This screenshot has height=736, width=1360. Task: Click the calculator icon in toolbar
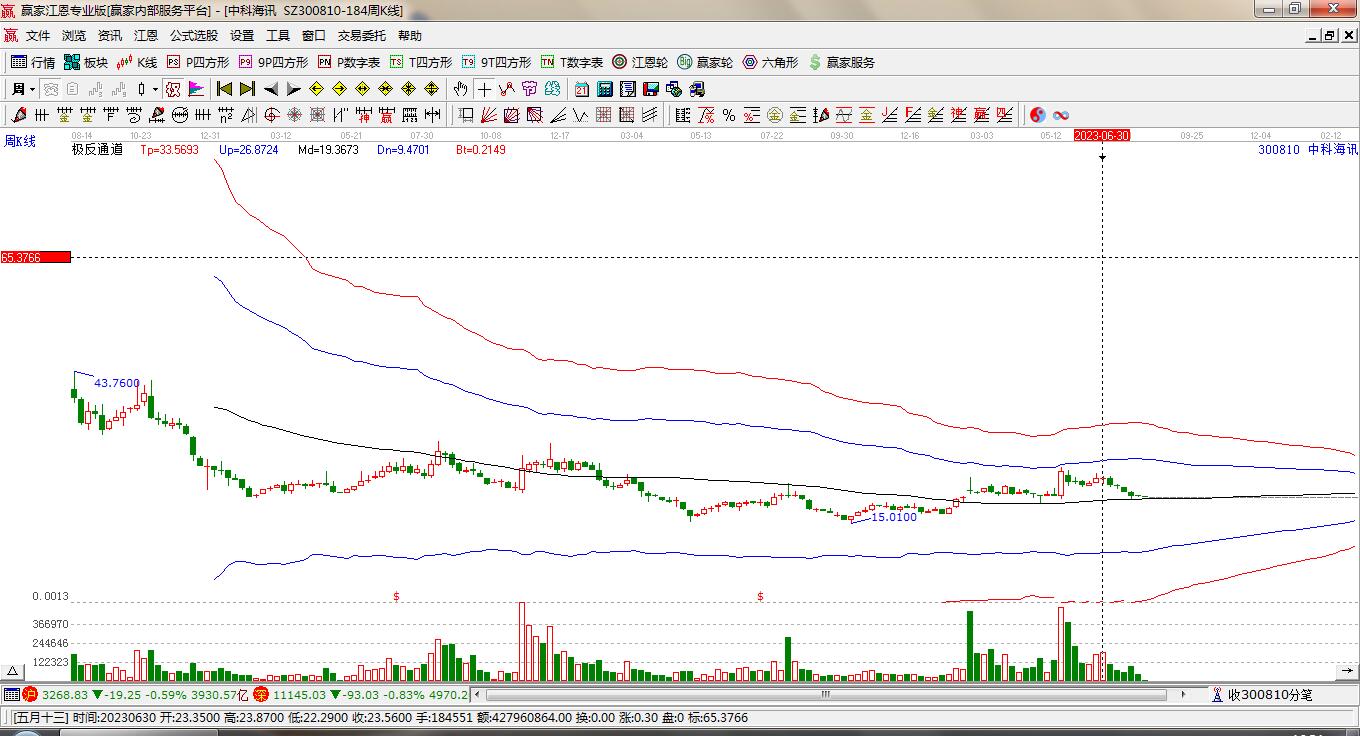pos(603,89)
